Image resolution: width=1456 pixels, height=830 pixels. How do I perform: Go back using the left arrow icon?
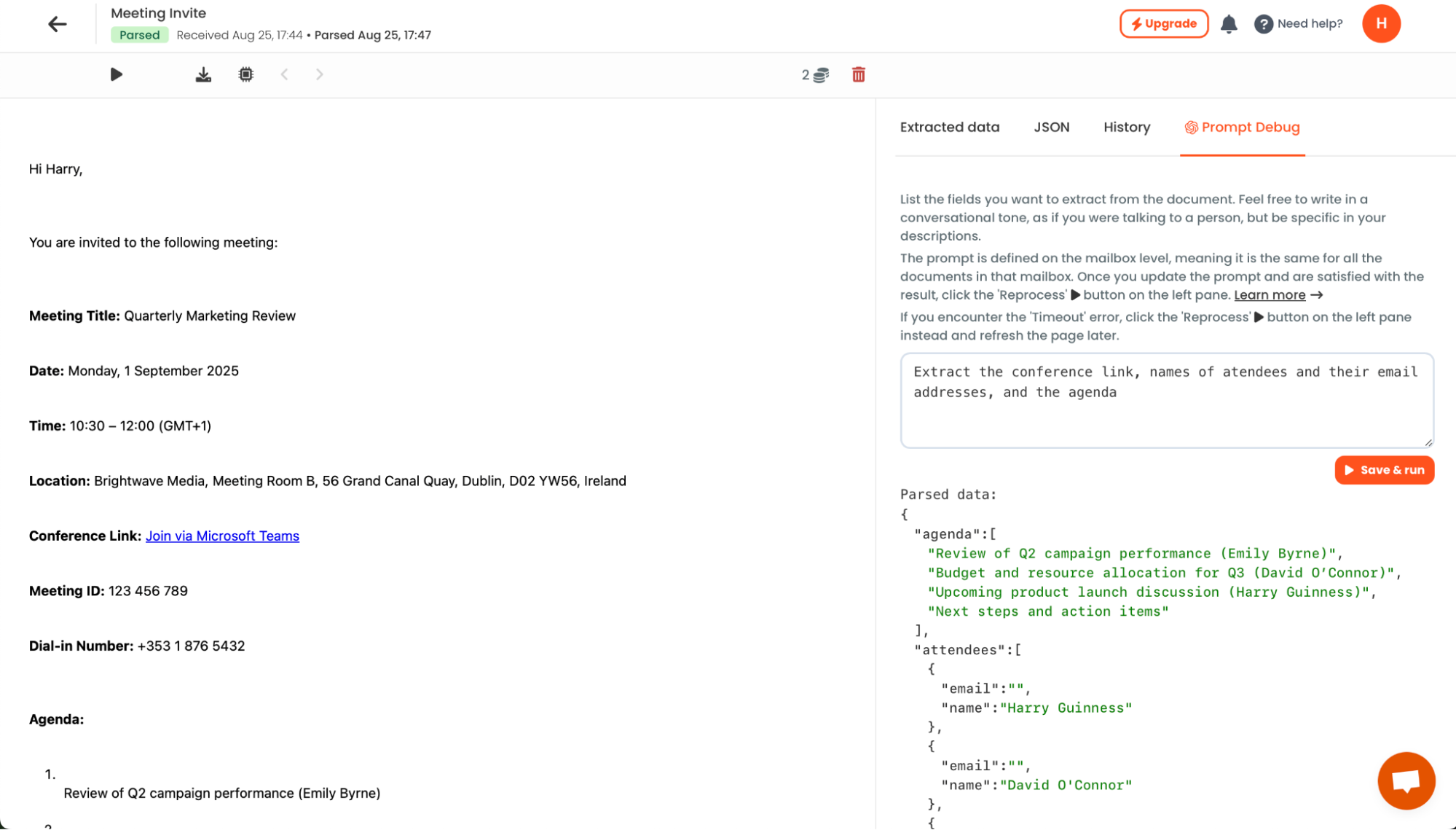point(57,24)
